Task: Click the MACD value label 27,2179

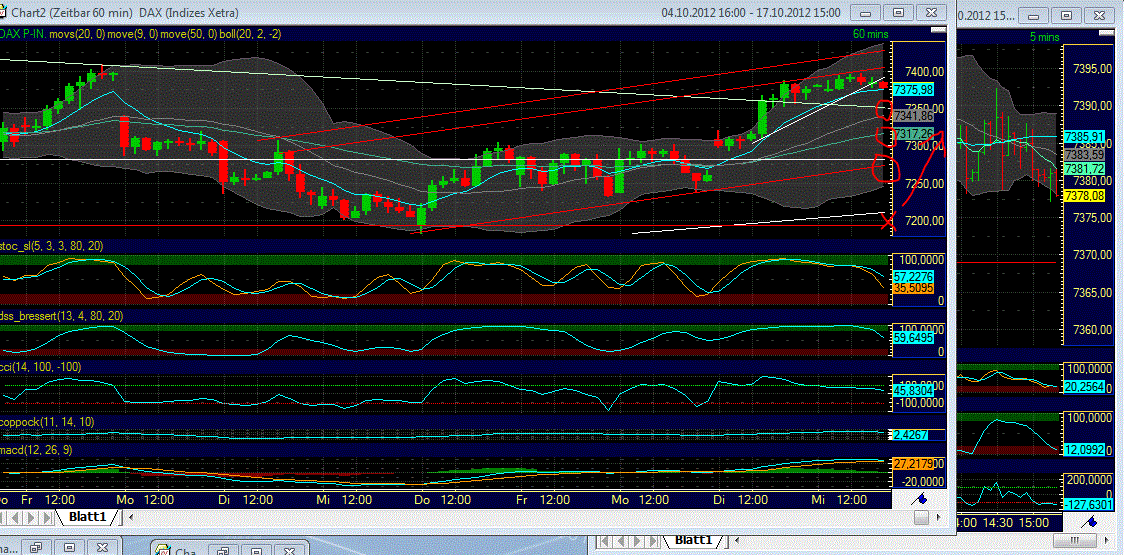Action: pos(914,464)
